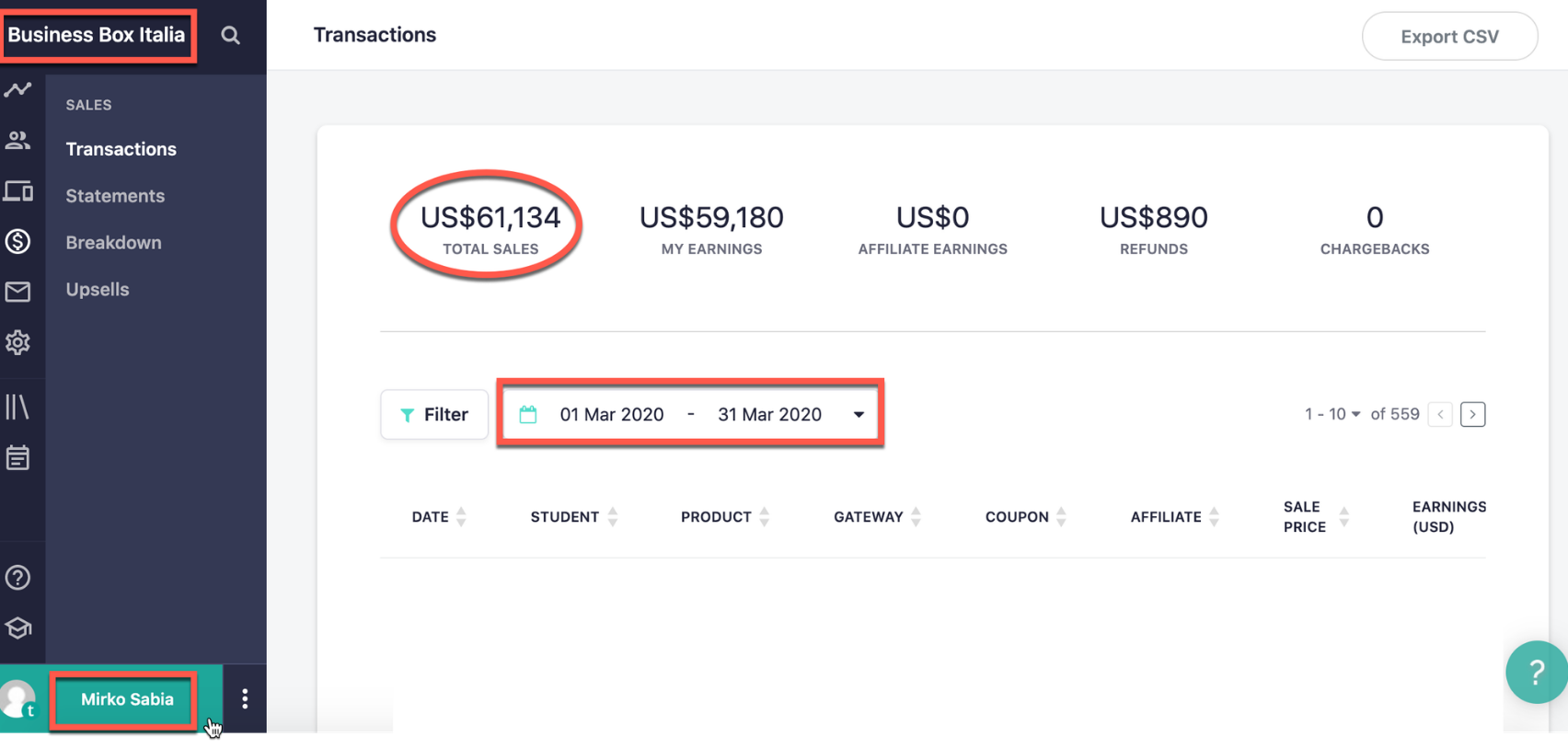
Task: Open the search magnifier icon
Action: [230, 35]
